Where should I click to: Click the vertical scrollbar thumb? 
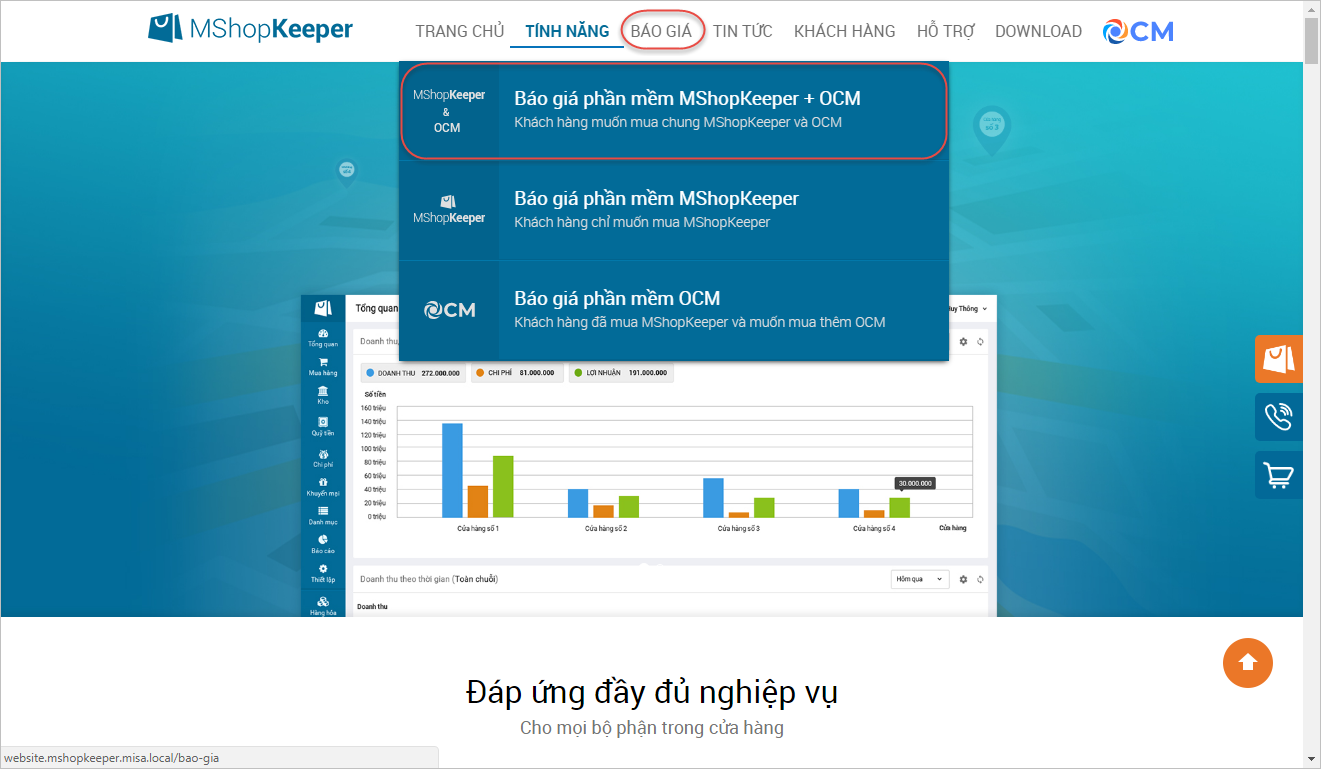click(1312, 40)
